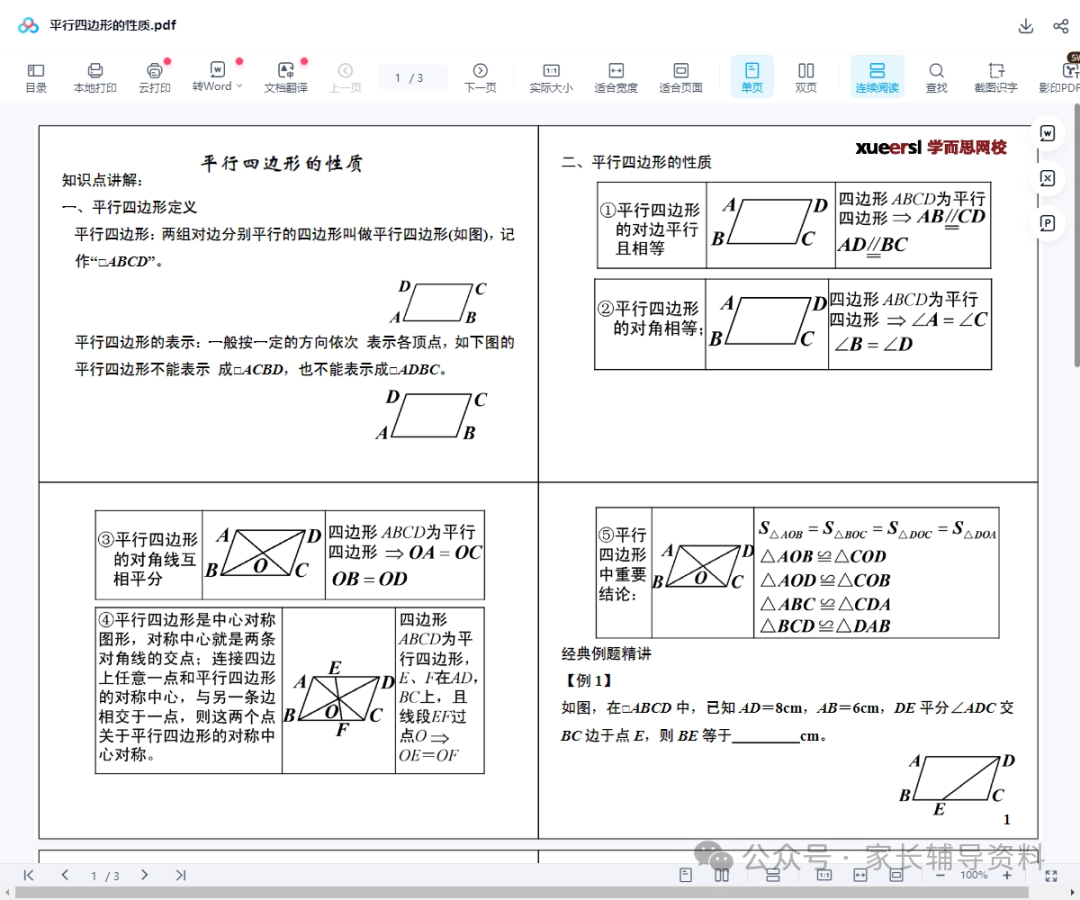Select double page layout in bottom bar
Image resolution: width=1080 pixels, height=900 pixels.
721,875
